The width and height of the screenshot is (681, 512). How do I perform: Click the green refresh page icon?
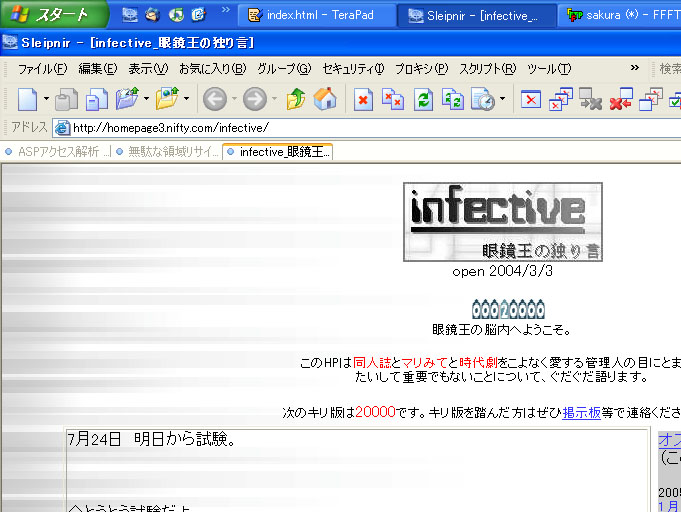tap(423, 99)
